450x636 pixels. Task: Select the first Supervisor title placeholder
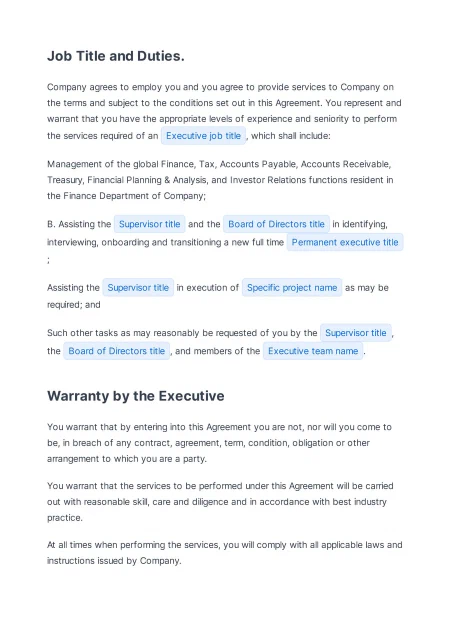pos(149,224)
